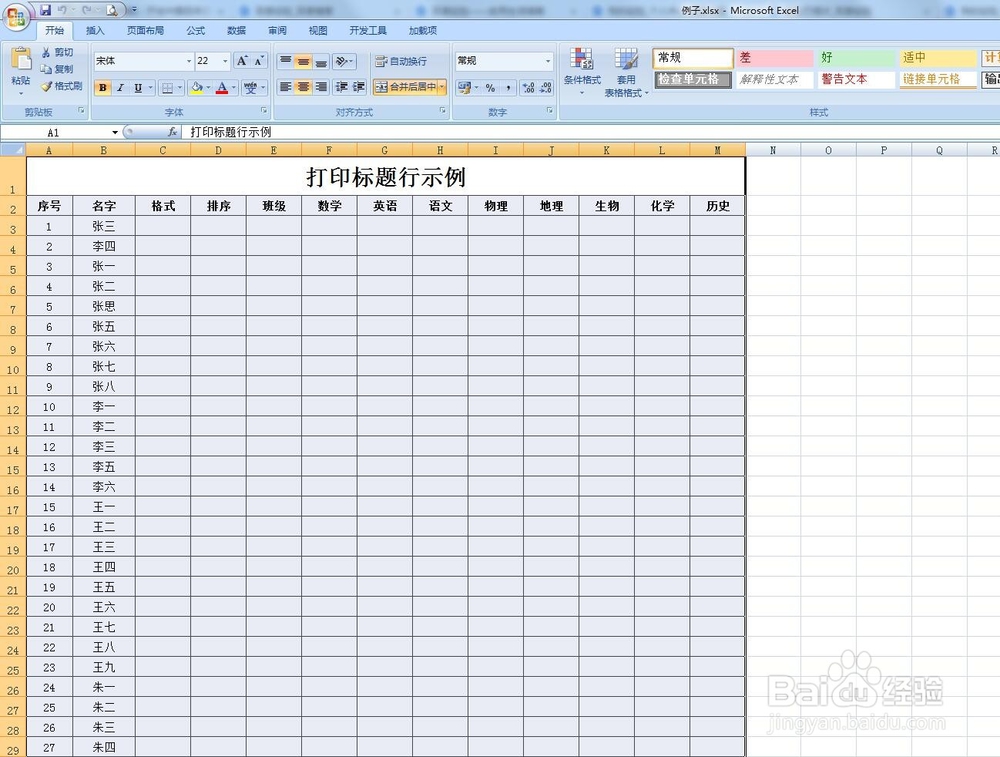The height and width of the screenshot is (757, 1000).
Task: Select the Format Painter (格式刷) brush
Action: pos(61,86)
